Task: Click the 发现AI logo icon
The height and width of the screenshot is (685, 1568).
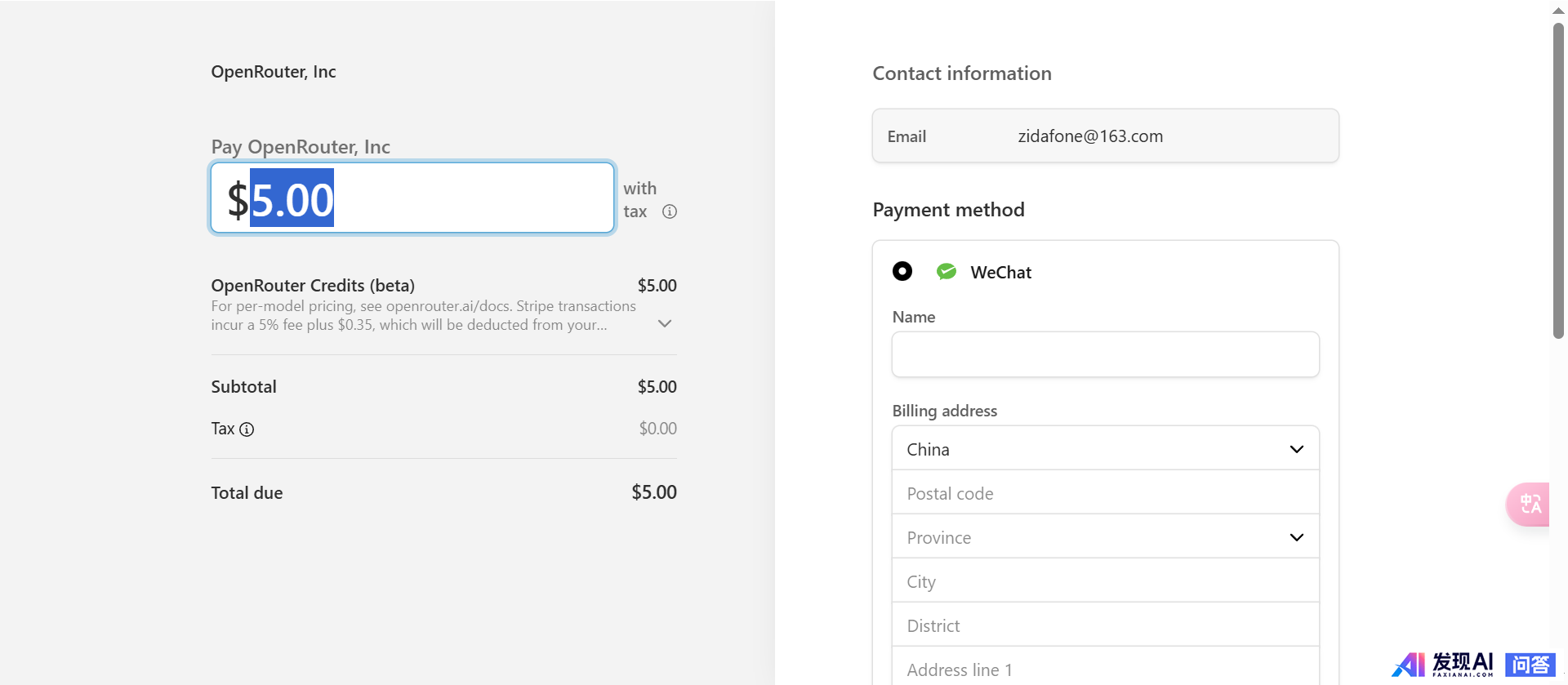Action: click(x=1443, y=665)
